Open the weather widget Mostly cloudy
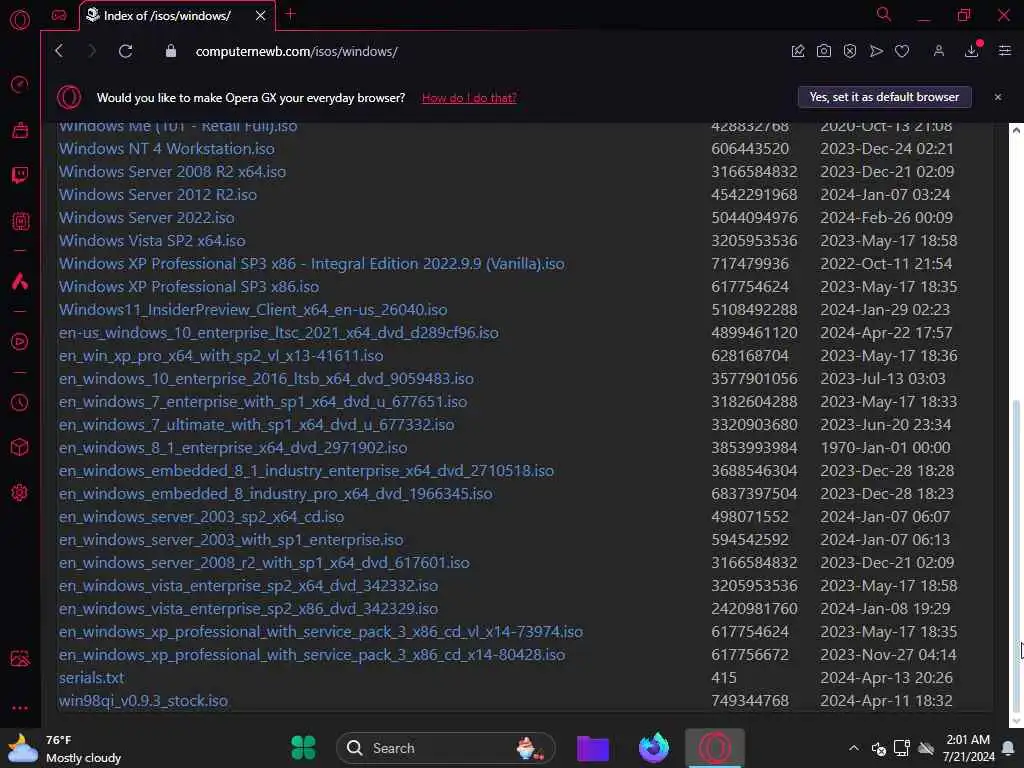 [65, 748]
